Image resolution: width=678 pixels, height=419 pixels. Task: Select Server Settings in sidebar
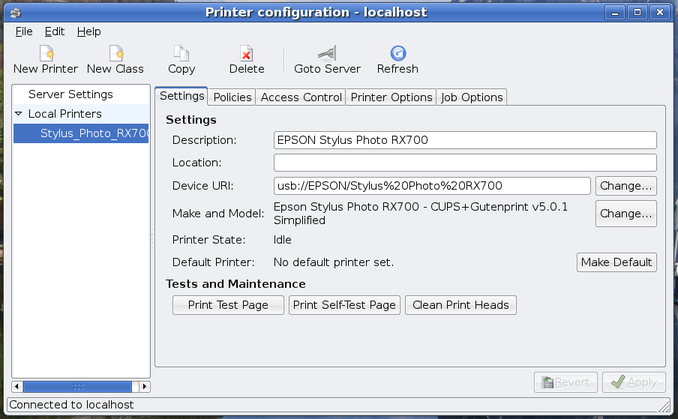[70, 94]
